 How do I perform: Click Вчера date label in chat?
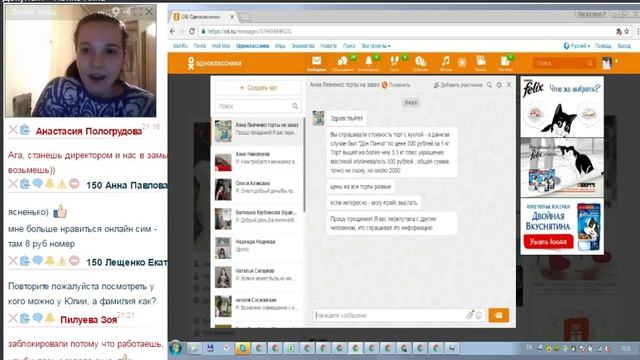(411, 102)
